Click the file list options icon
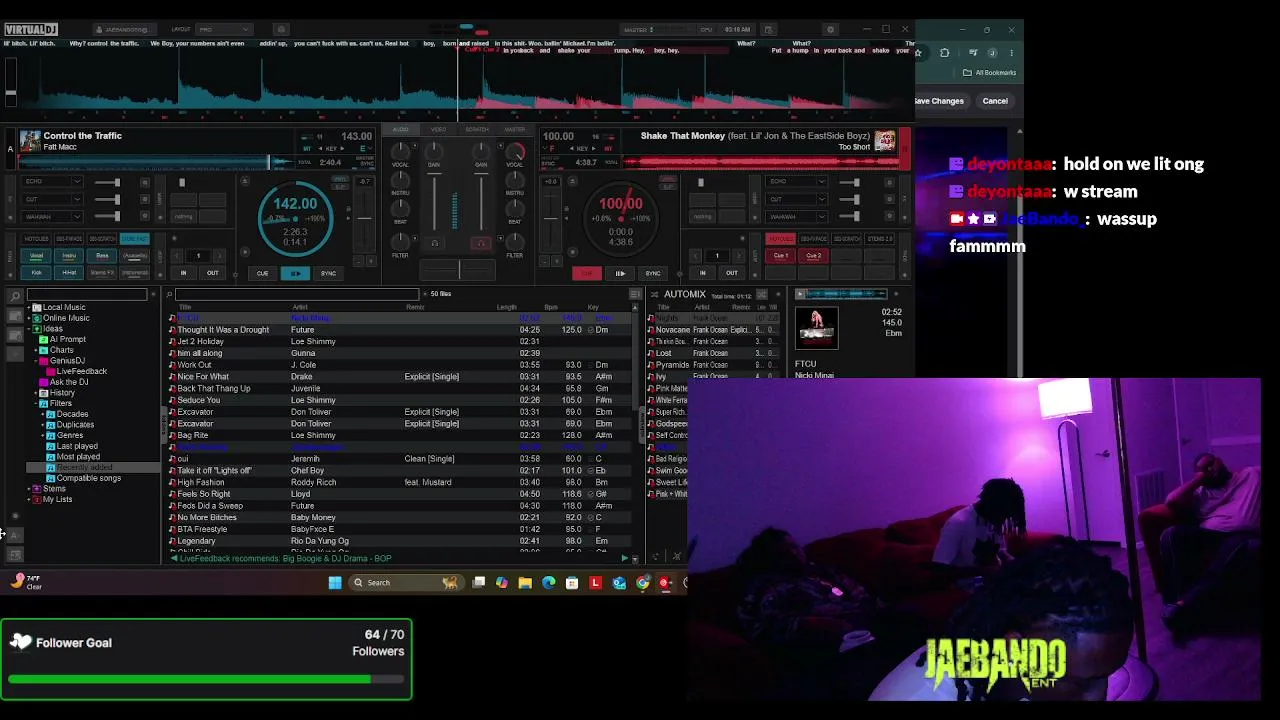The height and width of the screenshot is (720, 1280). (x=635, y=294)
